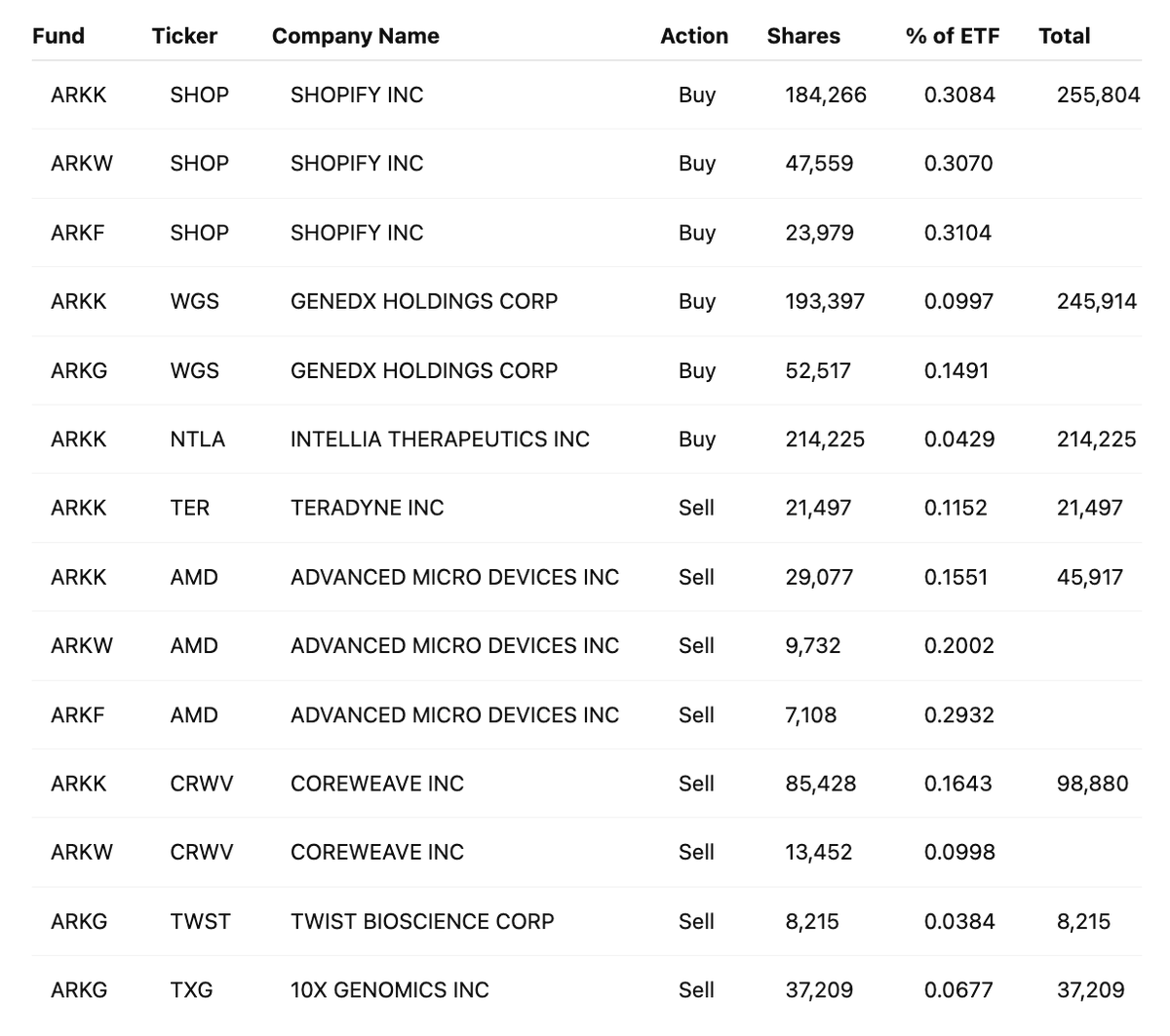Screen dimensions: 1170x1036
Task: Select the total value 255,804
Action: pyautogui.click(x=1098, y=95)
